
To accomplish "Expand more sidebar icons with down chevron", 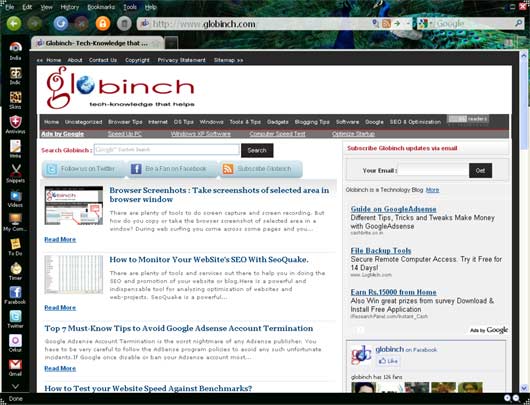I will (15, 386).
